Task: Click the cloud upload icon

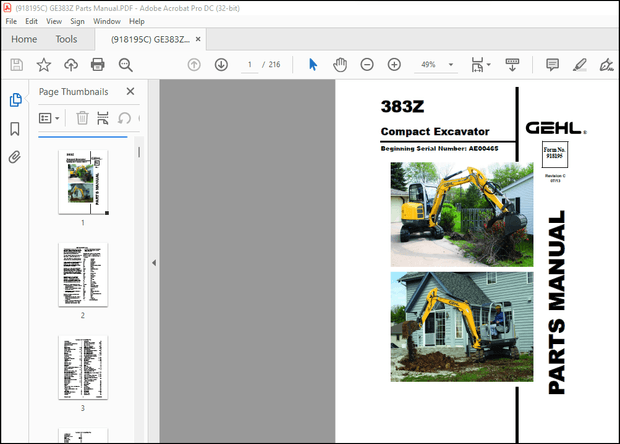Action: click(71, 65)
